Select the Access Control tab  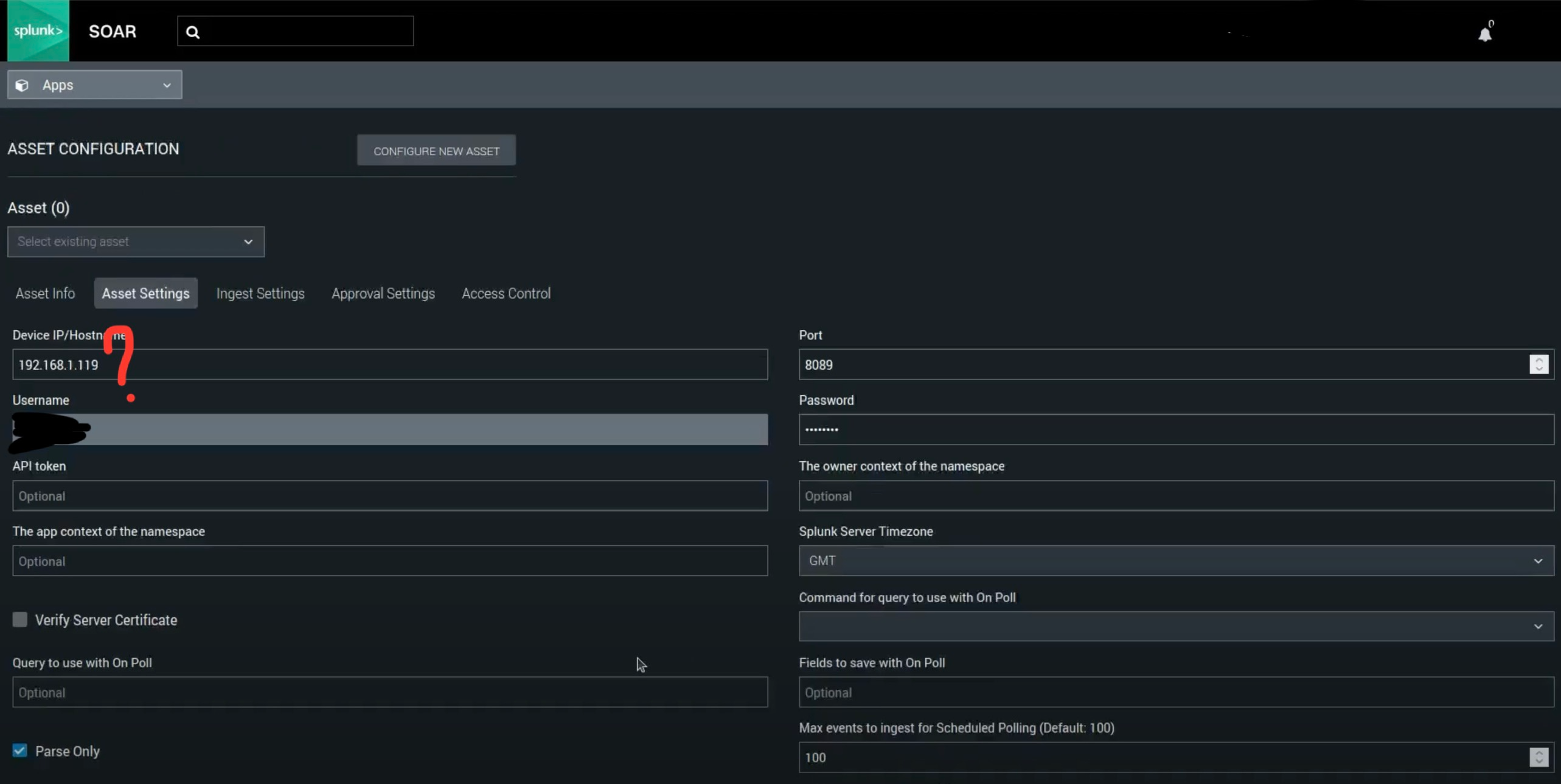tap(506, 294)
